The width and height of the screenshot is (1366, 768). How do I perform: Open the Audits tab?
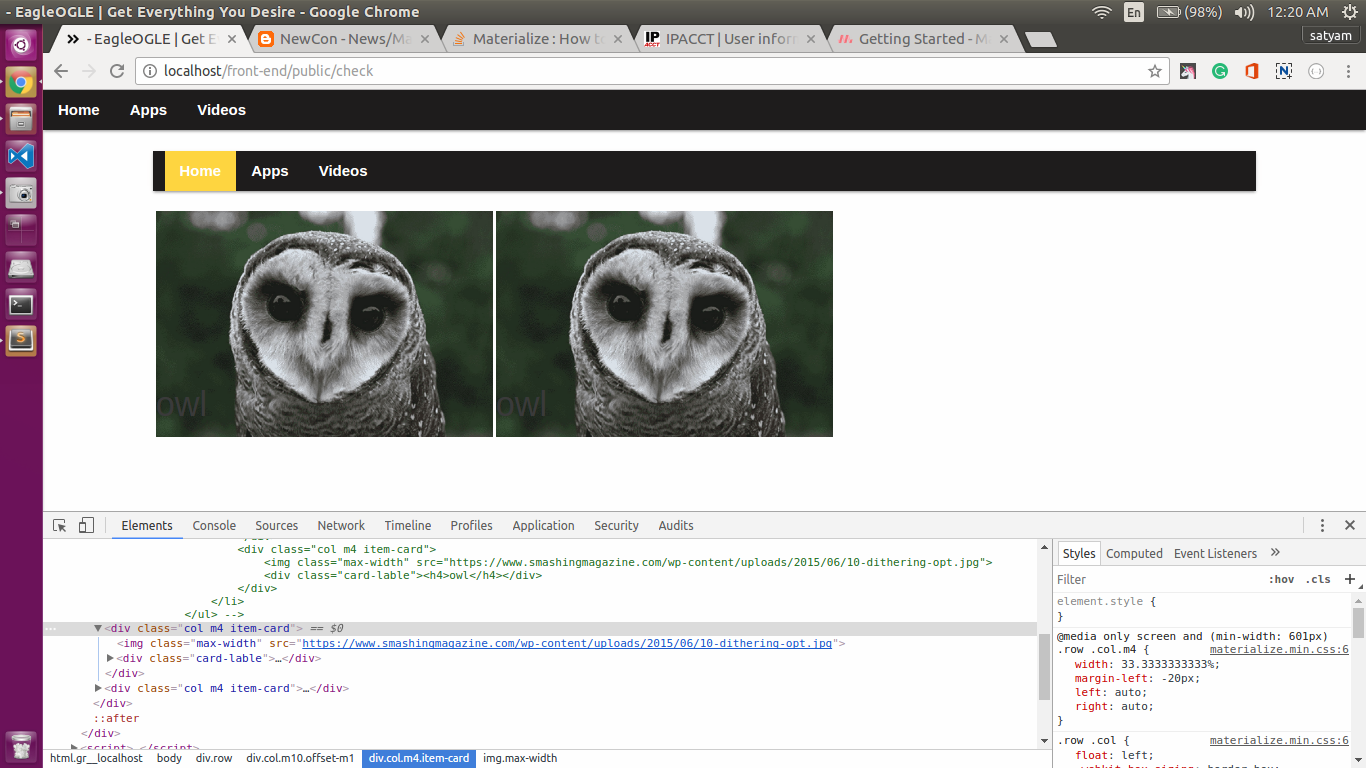pos(676,525)
